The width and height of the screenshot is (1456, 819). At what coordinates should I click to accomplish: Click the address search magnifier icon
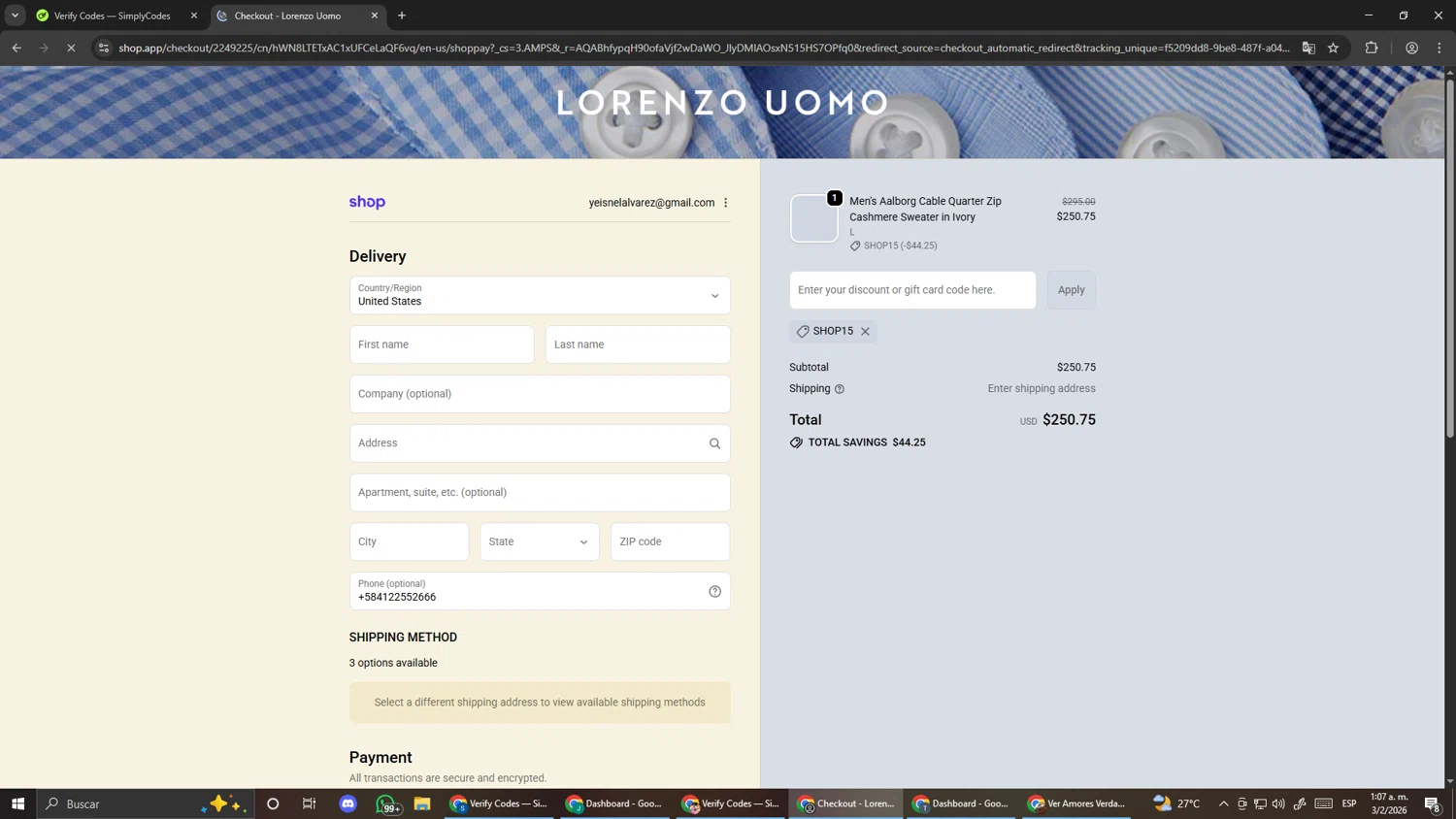pyautogui.click(x=714, y=443)
